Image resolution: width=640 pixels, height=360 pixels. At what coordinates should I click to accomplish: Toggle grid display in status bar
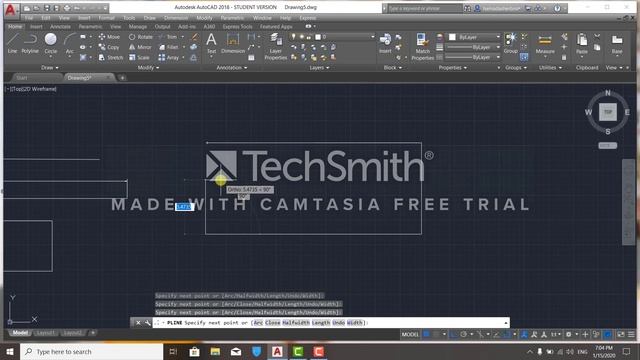427,334
